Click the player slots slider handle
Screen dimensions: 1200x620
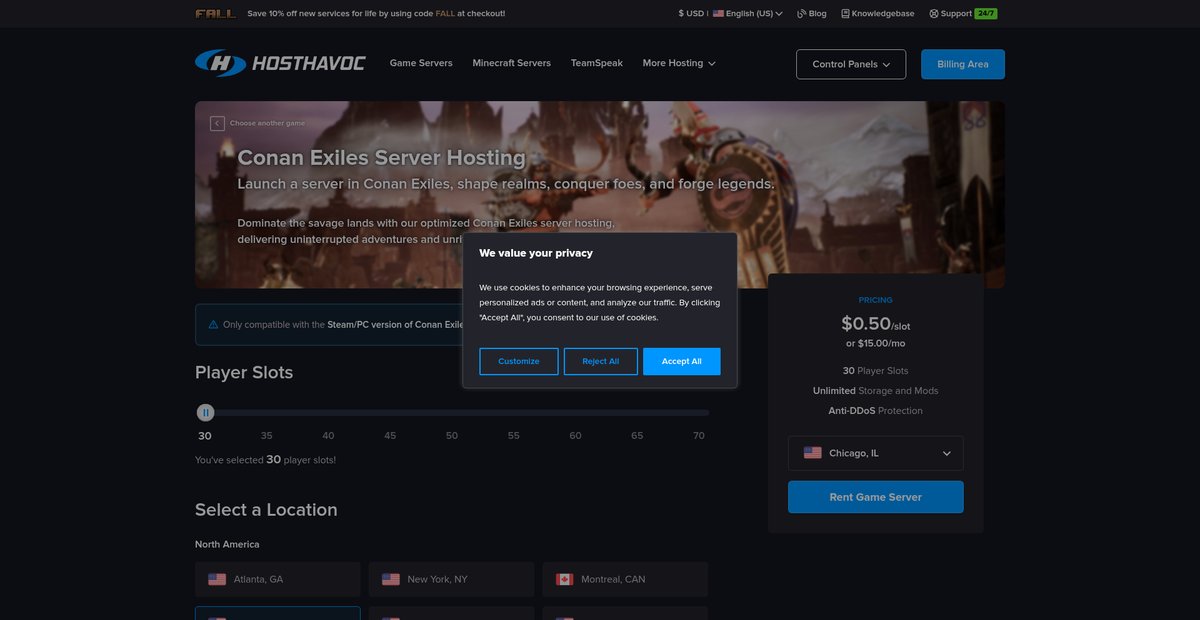coord(205,412)
